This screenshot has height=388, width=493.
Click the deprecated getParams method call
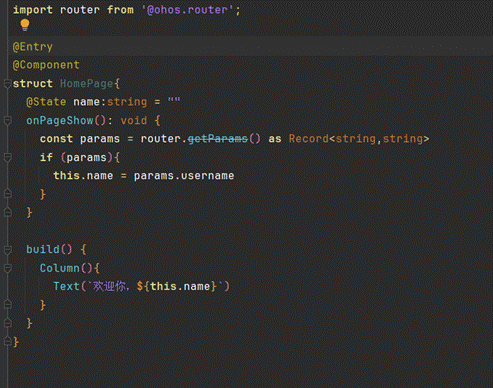tap(218, 139)
